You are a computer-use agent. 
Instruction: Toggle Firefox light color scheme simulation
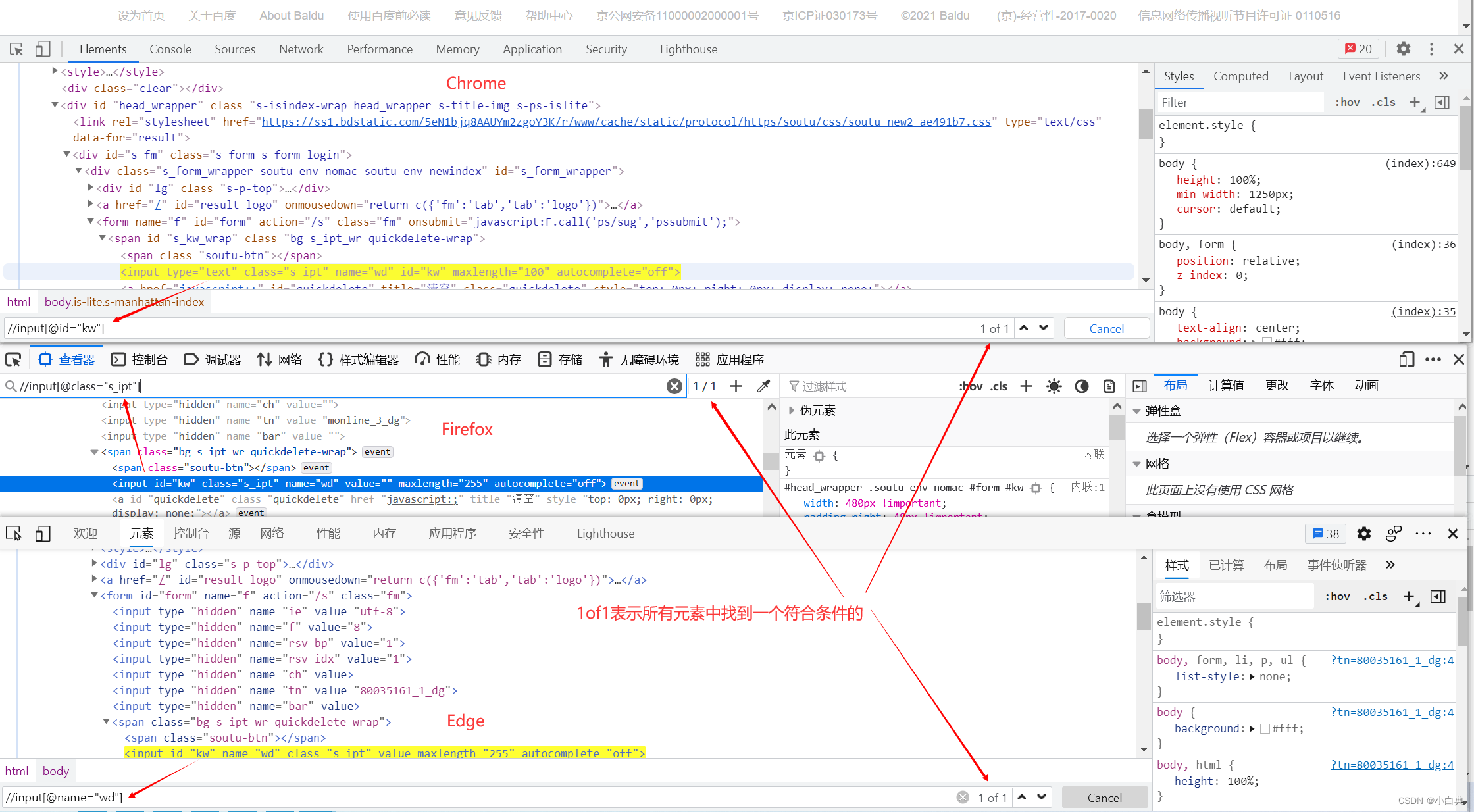tap(1054, 386)
